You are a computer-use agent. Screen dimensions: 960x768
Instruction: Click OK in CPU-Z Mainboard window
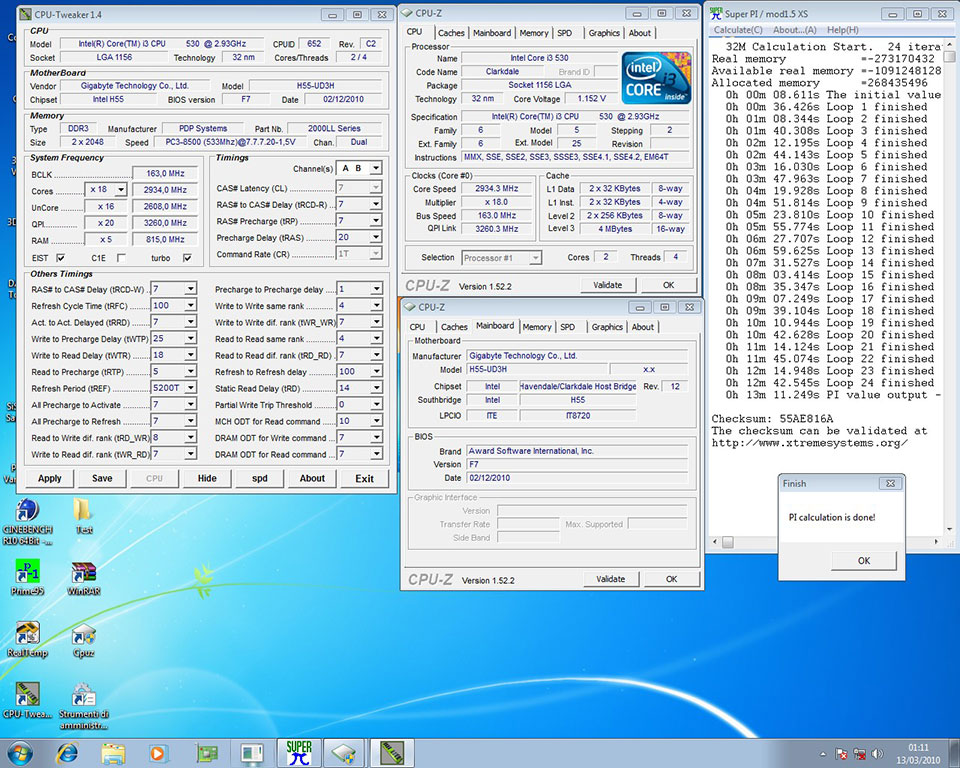tap(672, 579)
